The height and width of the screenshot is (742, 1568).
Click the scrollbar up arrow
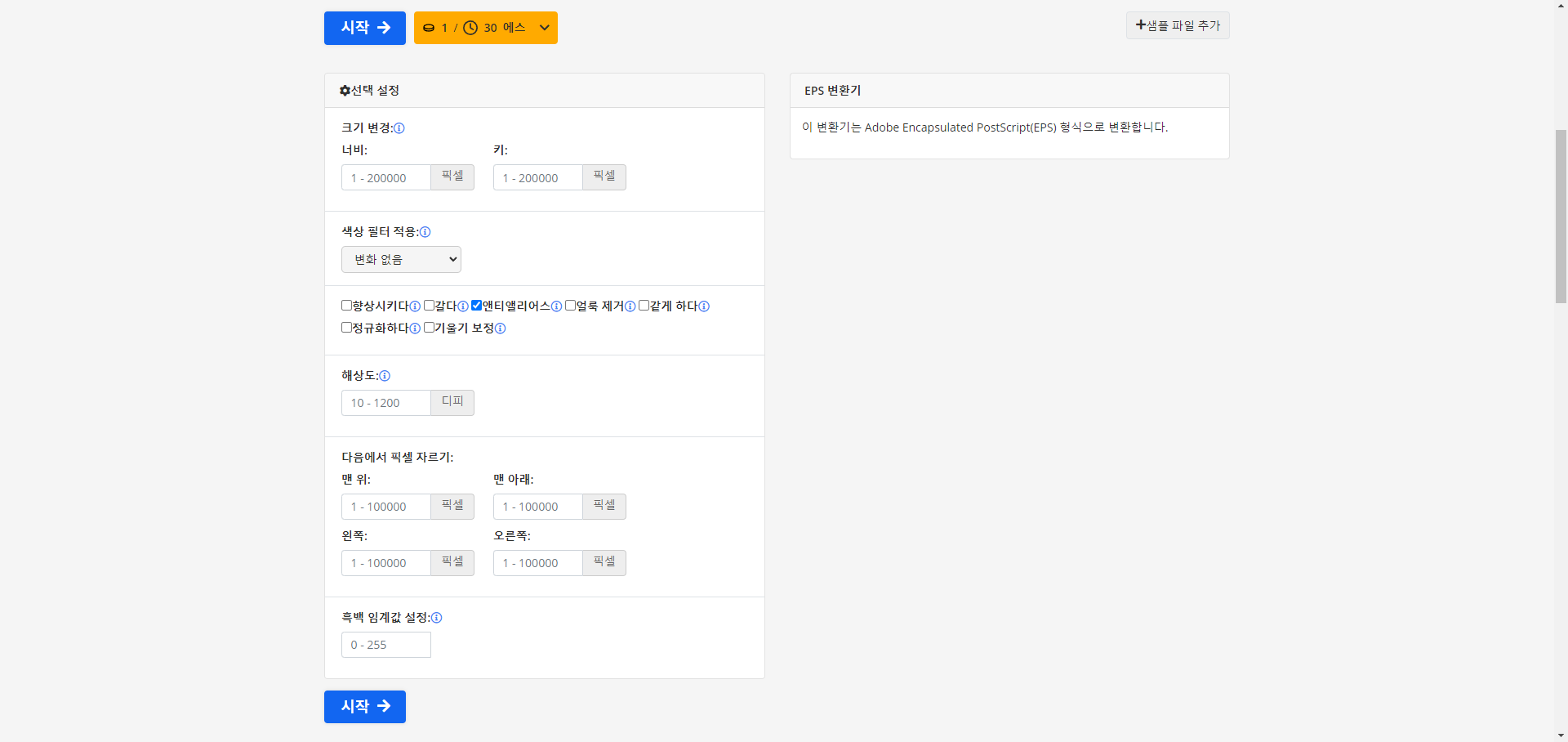point(1561,6)
